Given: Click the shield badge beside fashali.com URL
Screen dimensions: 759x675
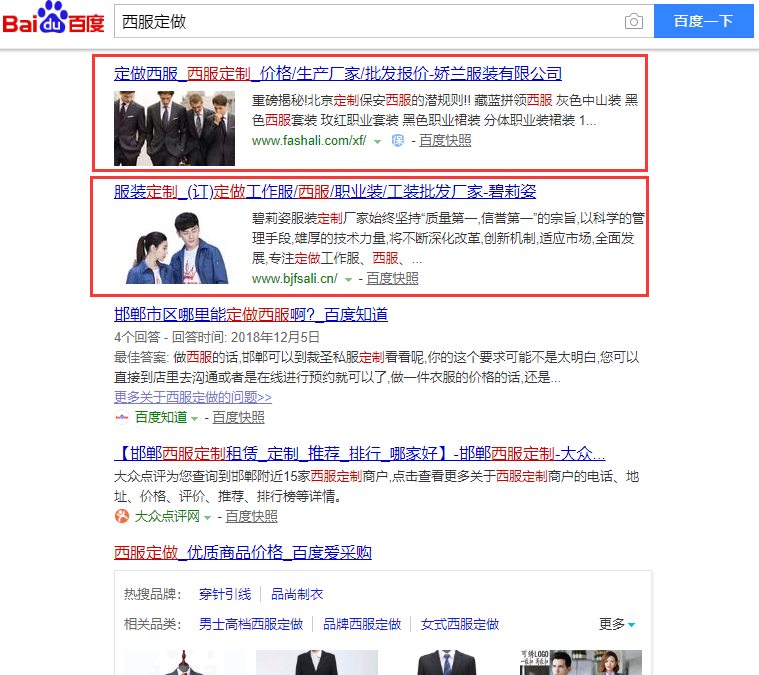Looking at the screenshot, I should [397, 141].
